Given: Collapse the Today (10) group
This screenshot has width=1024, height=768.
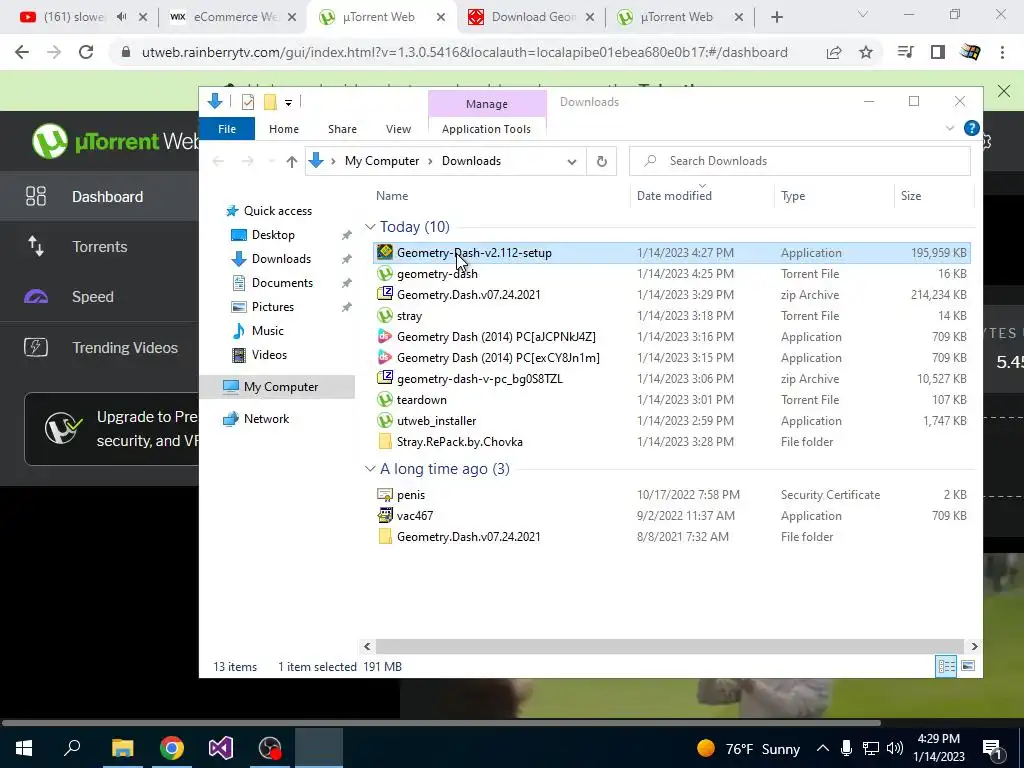Looking at the screenshot, I should coord(370,227).
